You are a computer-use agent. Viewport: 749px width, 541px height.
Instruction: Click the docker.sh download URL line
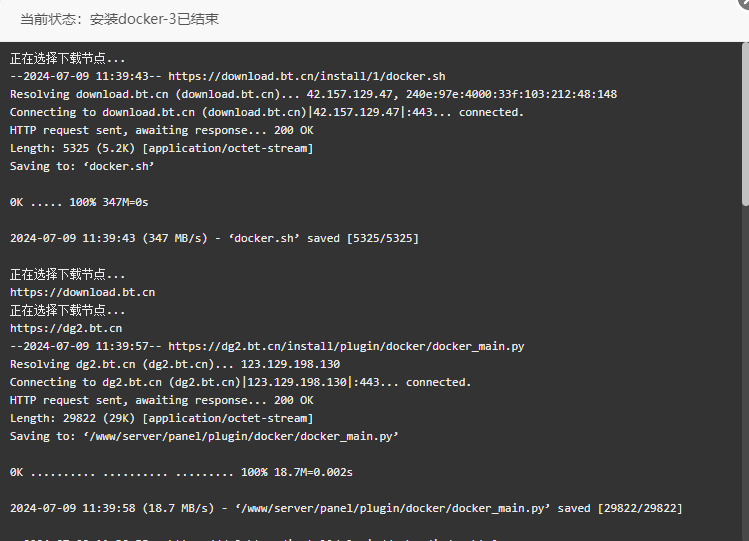228,76
